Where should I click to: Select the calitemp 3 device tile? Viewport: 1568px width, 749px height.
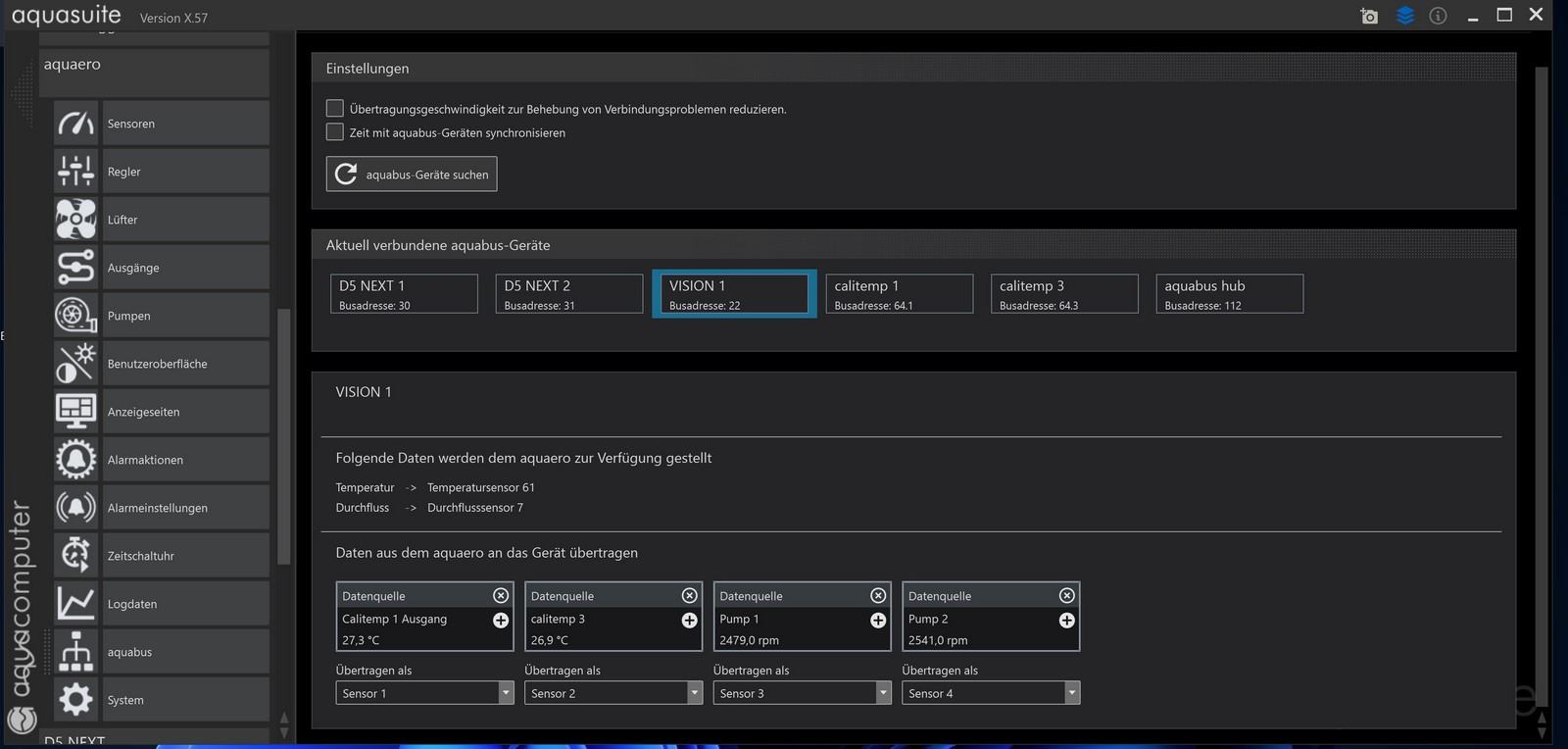(x=1064, y=294)
